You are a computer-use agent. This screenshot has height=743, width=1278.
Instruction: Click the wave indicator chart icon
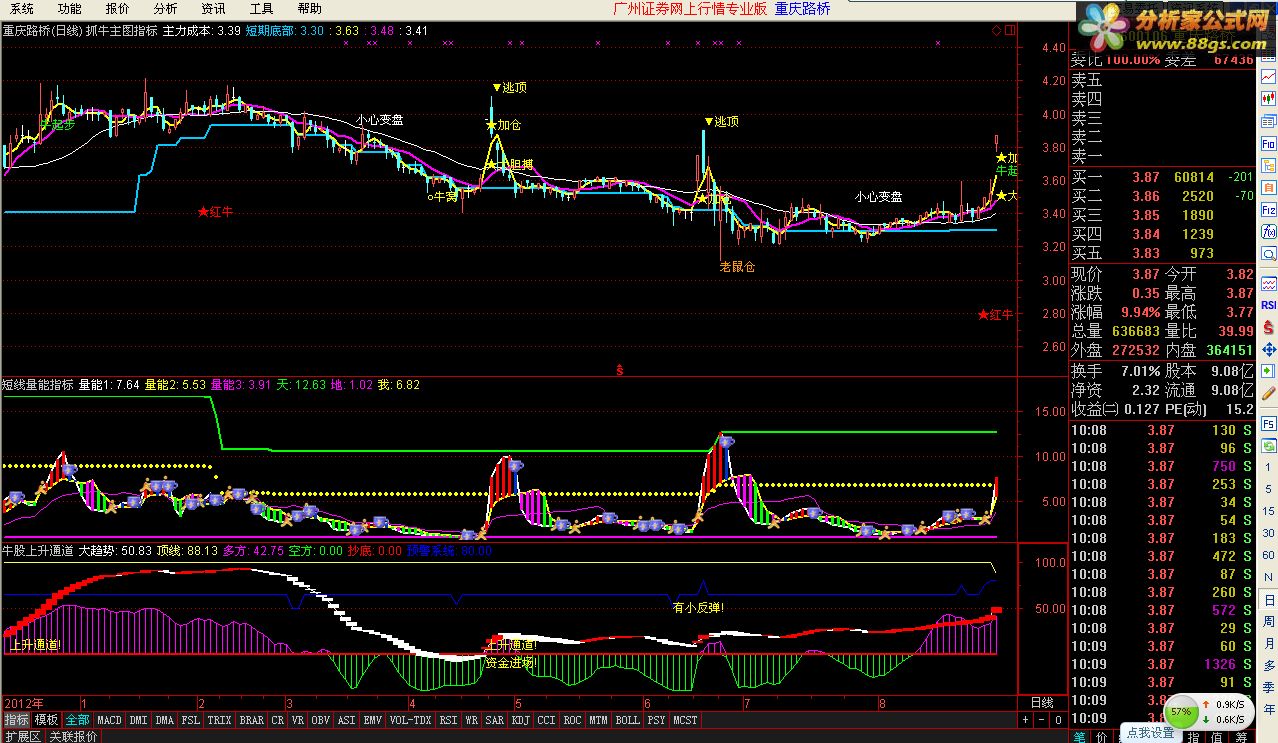click(1268, 284)
